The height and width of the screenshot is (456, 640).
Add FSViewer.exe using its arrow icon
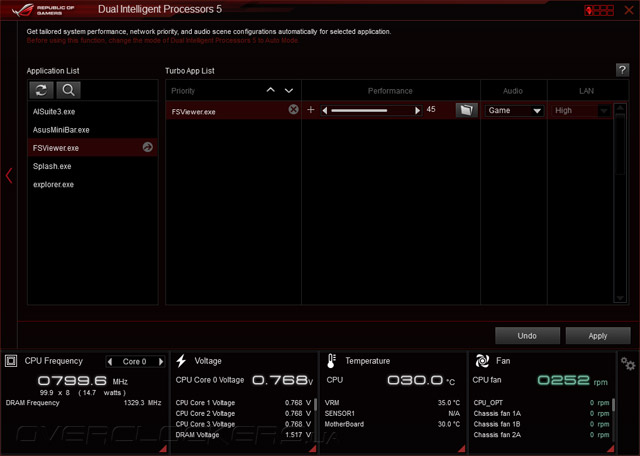[x=148, y=147]
